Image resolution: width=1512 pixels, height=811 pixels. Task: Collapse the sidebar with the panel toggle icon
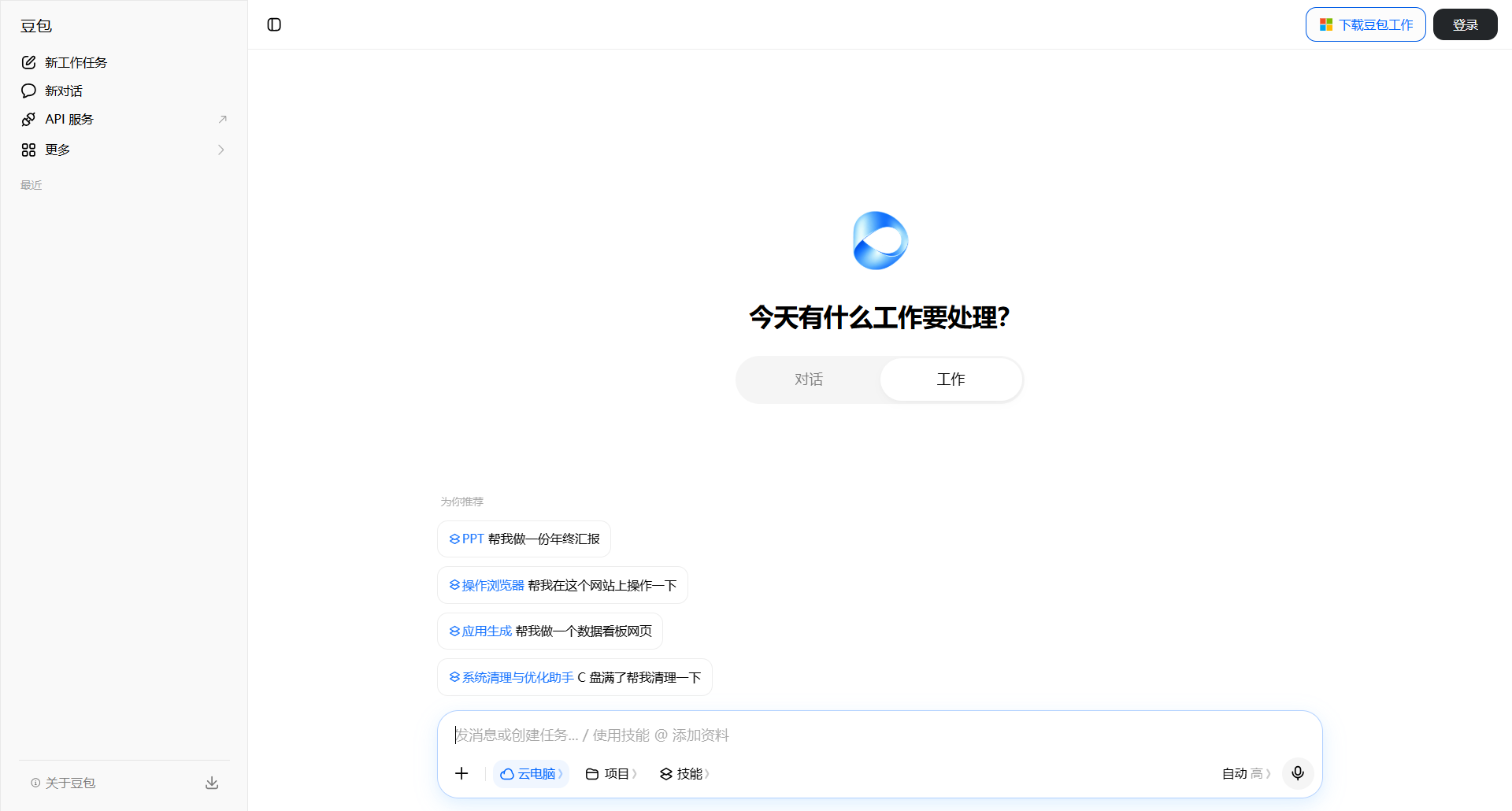coord(274,24)
